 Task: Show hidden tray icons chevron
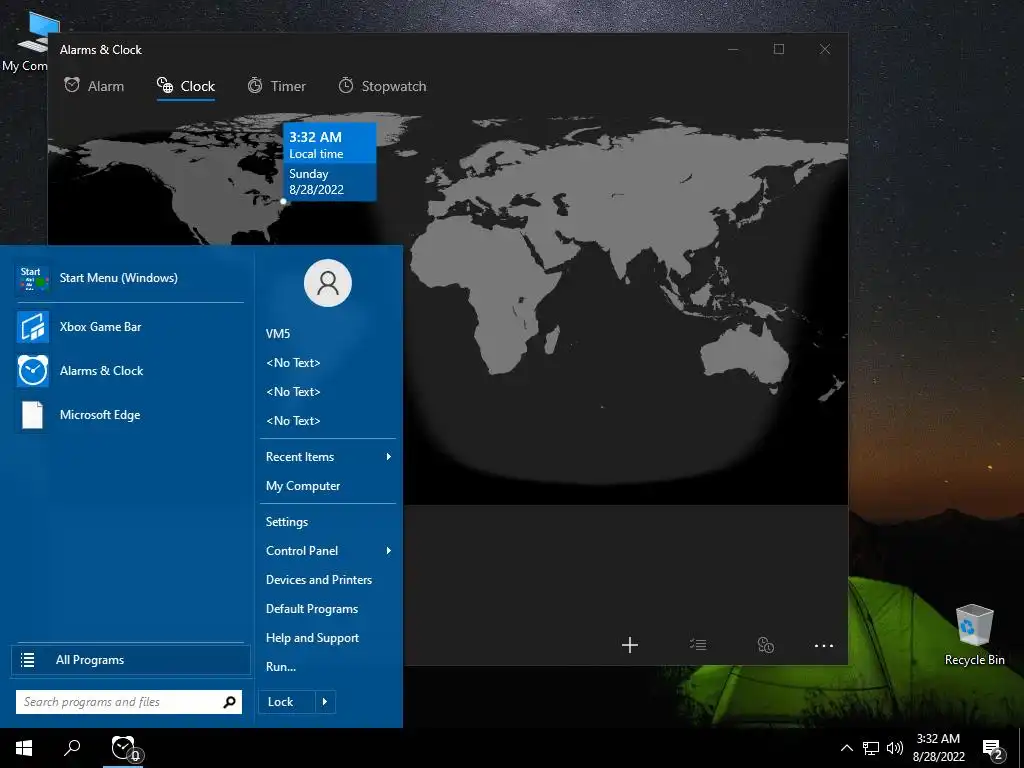pyautogui.click(x=846, y=748)
